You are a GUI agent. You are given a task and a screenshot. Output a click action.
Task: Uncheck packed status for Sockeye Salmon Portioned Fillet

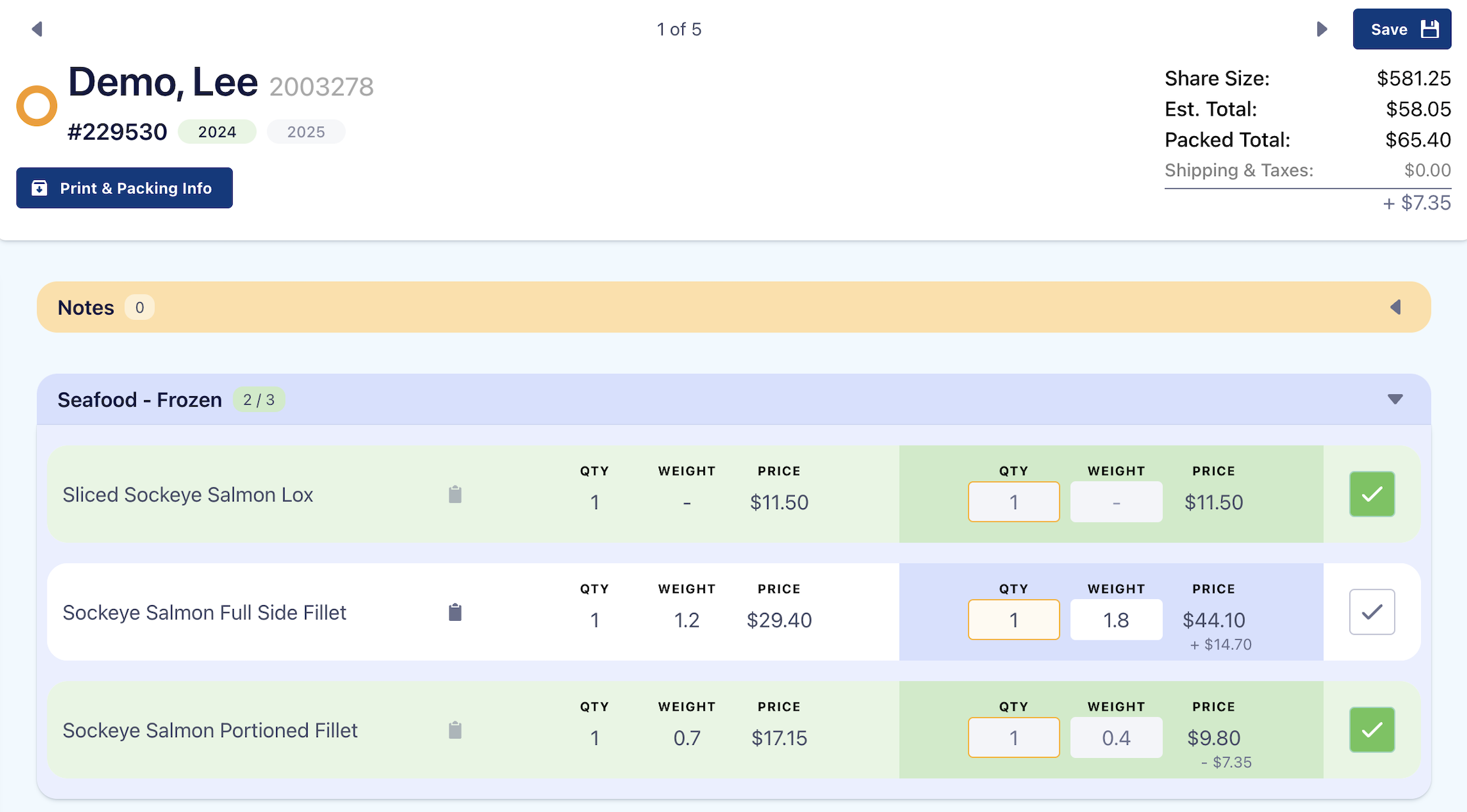click(1372, 730)
